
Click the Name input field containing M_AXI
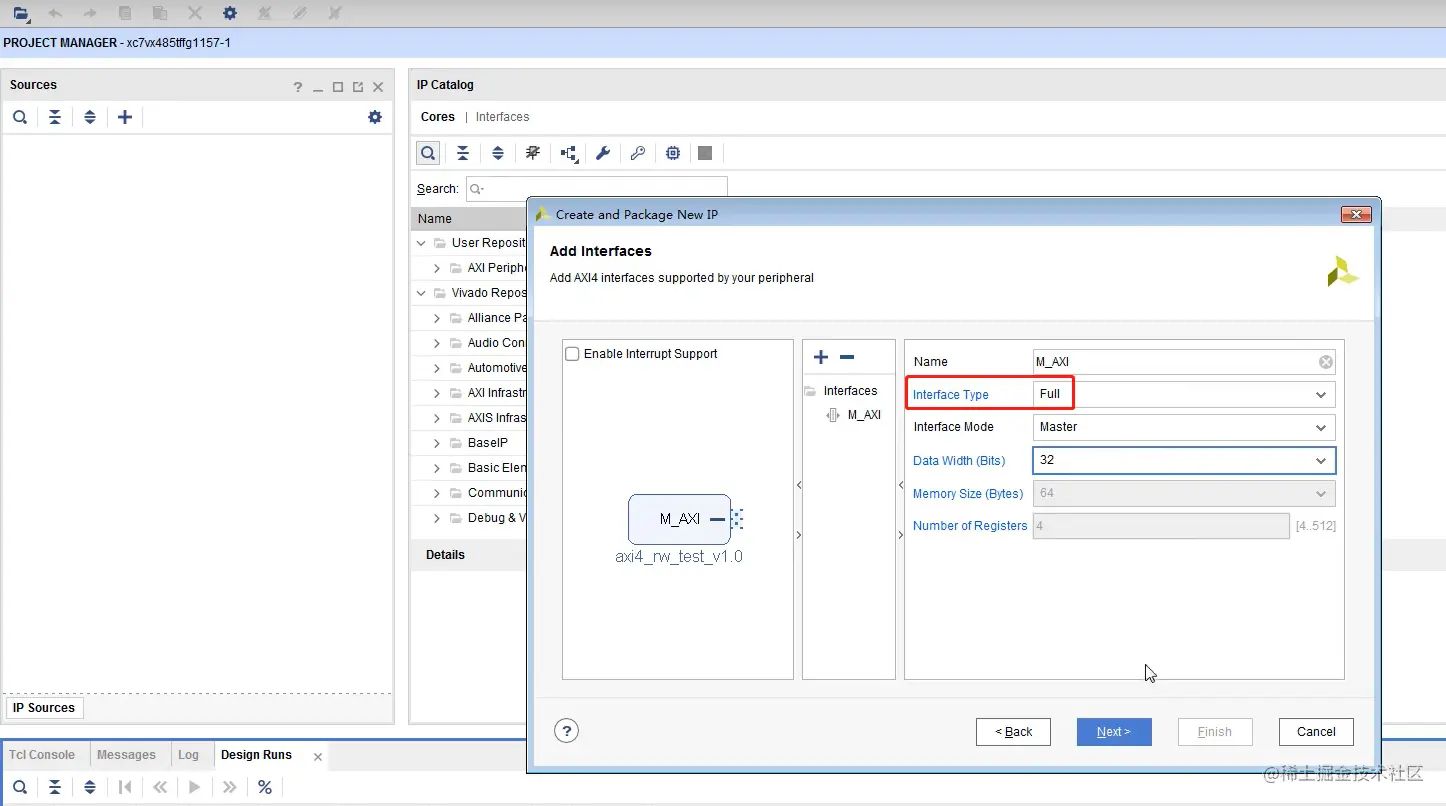1184,362
